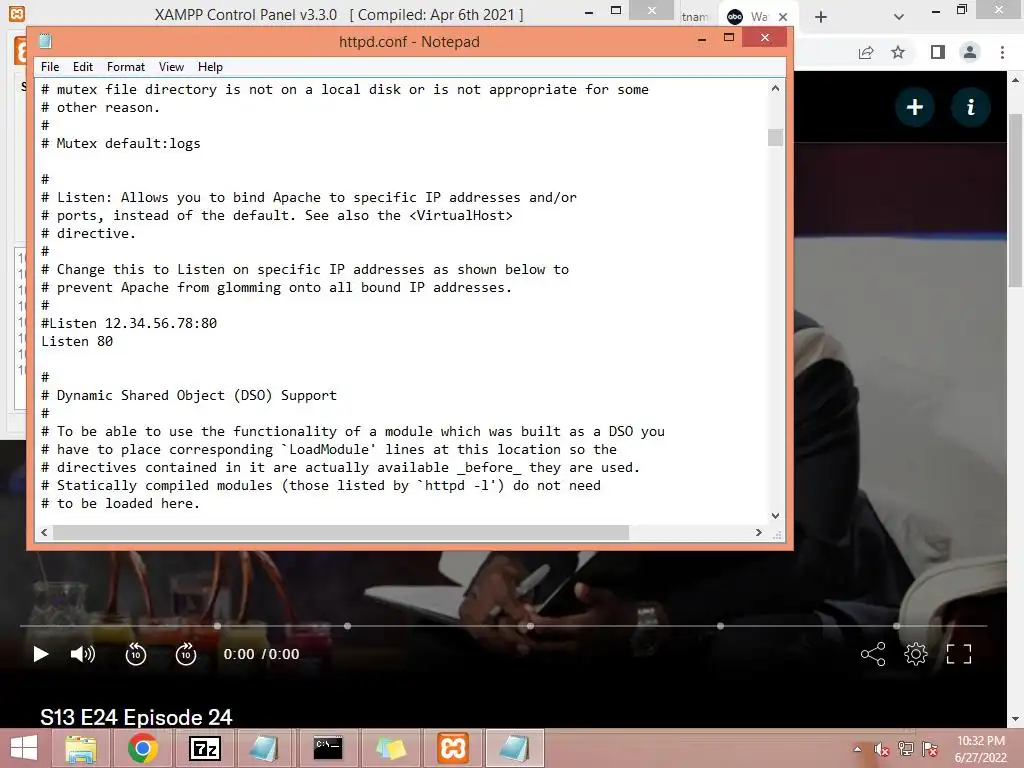Click the video progress bar
The height and width of the screenshot is (768, 1024).
[503, 626]
